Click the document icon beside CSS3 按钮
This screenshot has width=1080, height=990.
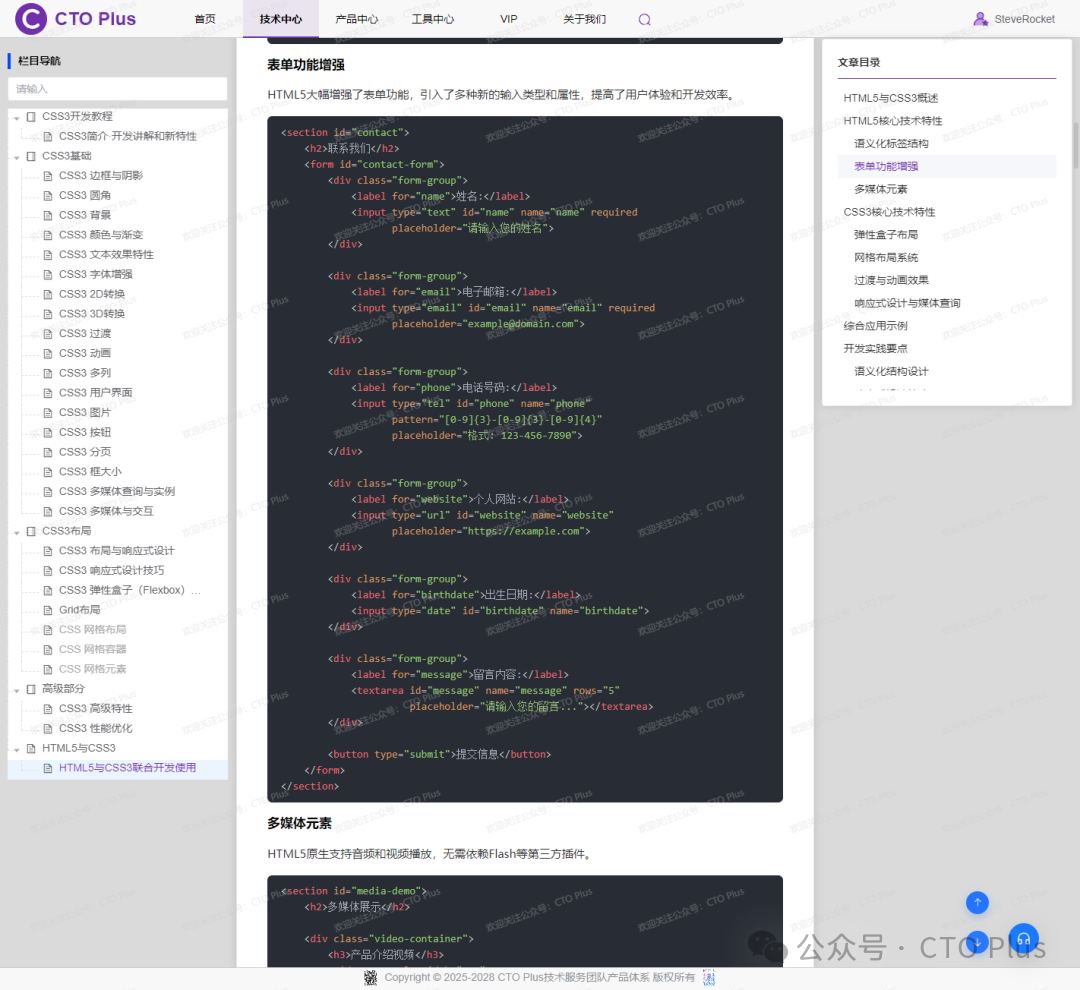pyautogui.click(x=48, y=433)
